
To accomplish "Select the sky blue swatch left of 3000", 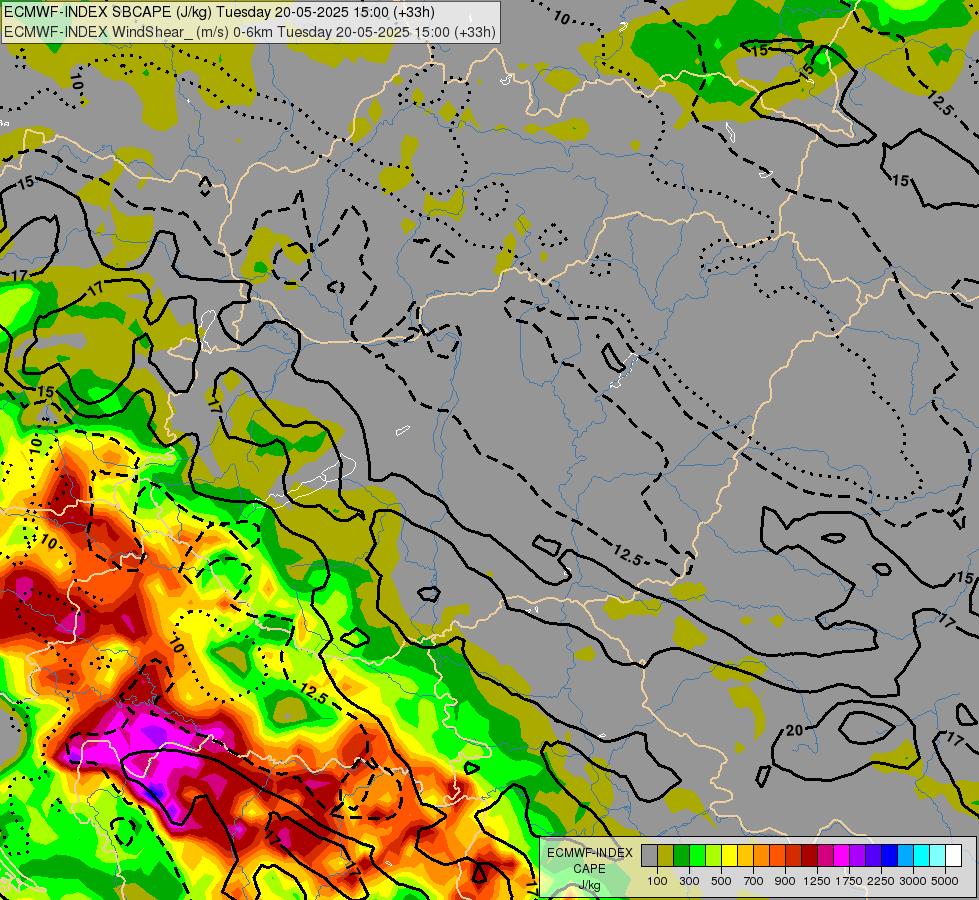I will [x=906, y=855].
